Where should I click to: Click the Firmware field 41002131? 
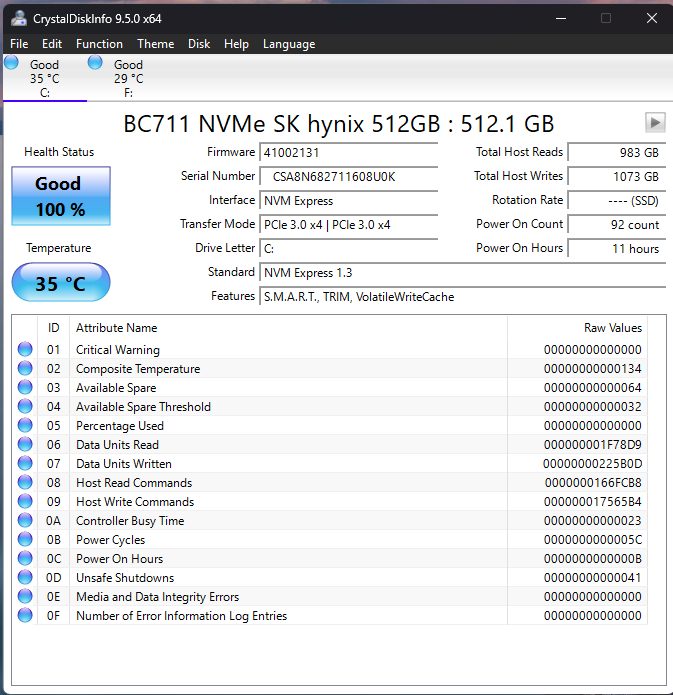(x=349, y=152)
